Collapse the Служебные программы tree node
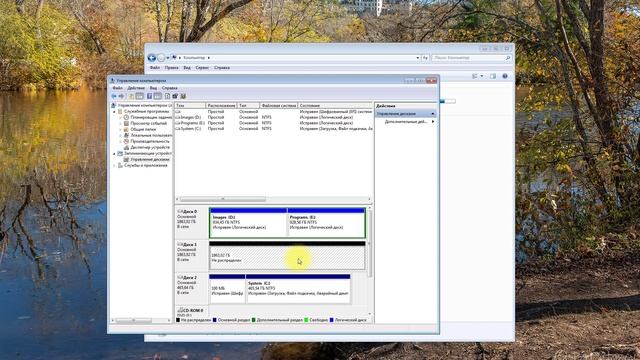Viewport: 640px width, 360px height. pos(114,111)
